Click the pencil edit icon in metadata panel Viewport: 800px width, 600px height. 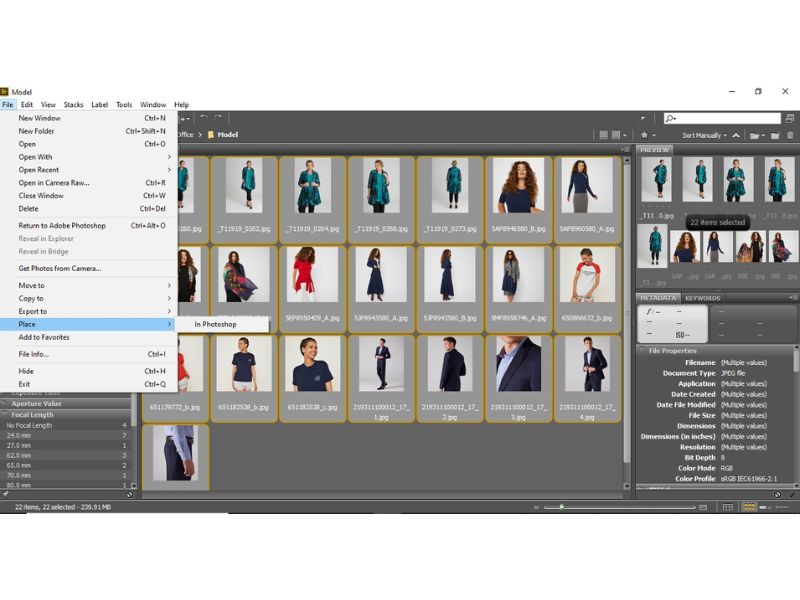tap(792, 494)
